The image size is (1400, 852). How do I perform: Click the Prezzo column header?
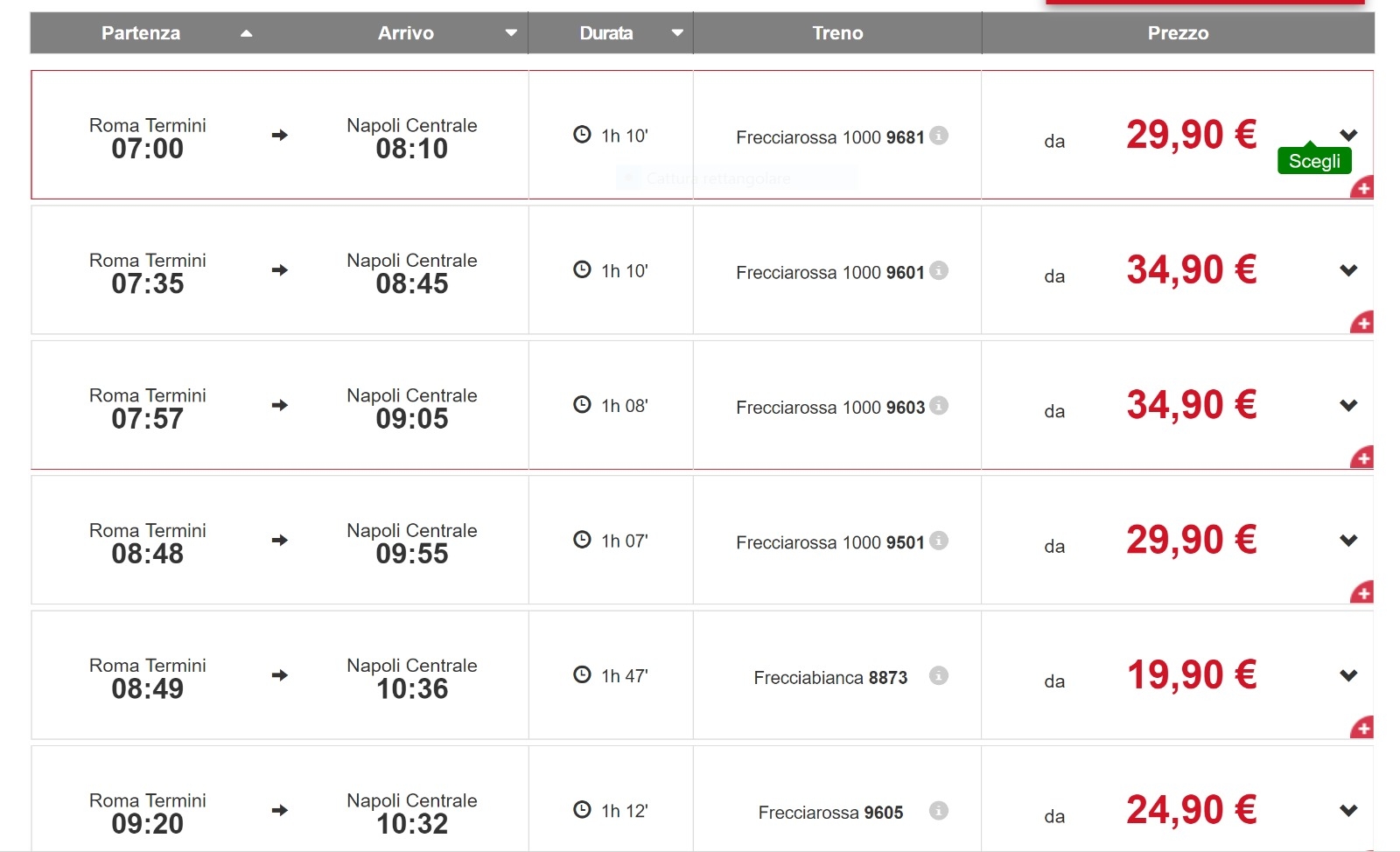[1178, 33]
